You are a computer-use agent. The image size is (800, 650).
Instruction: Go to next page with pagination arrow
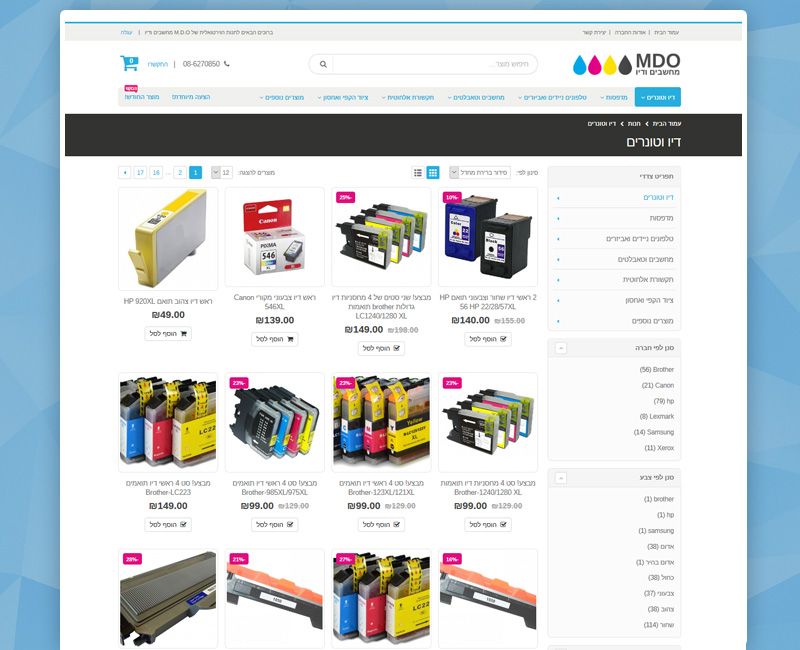tap(124, 172)
